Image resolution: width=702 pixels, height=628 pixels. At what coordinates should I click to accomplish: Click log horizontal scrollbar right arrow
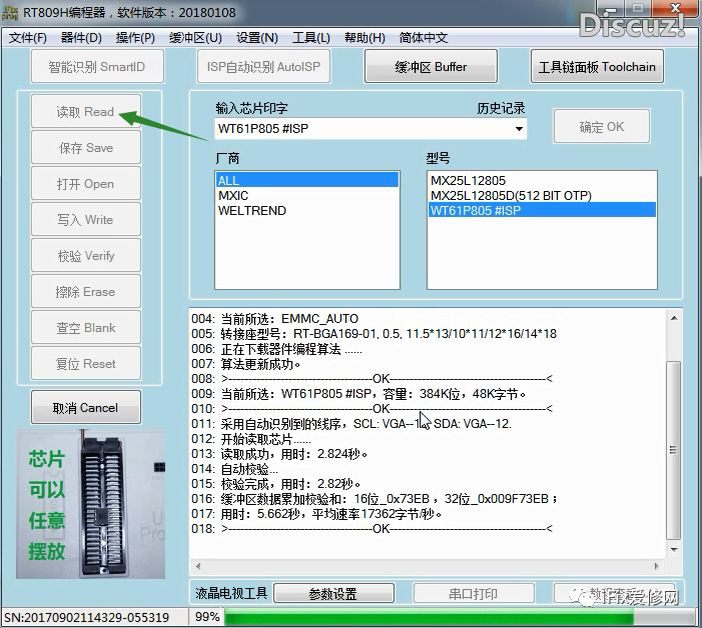[657, 566]
